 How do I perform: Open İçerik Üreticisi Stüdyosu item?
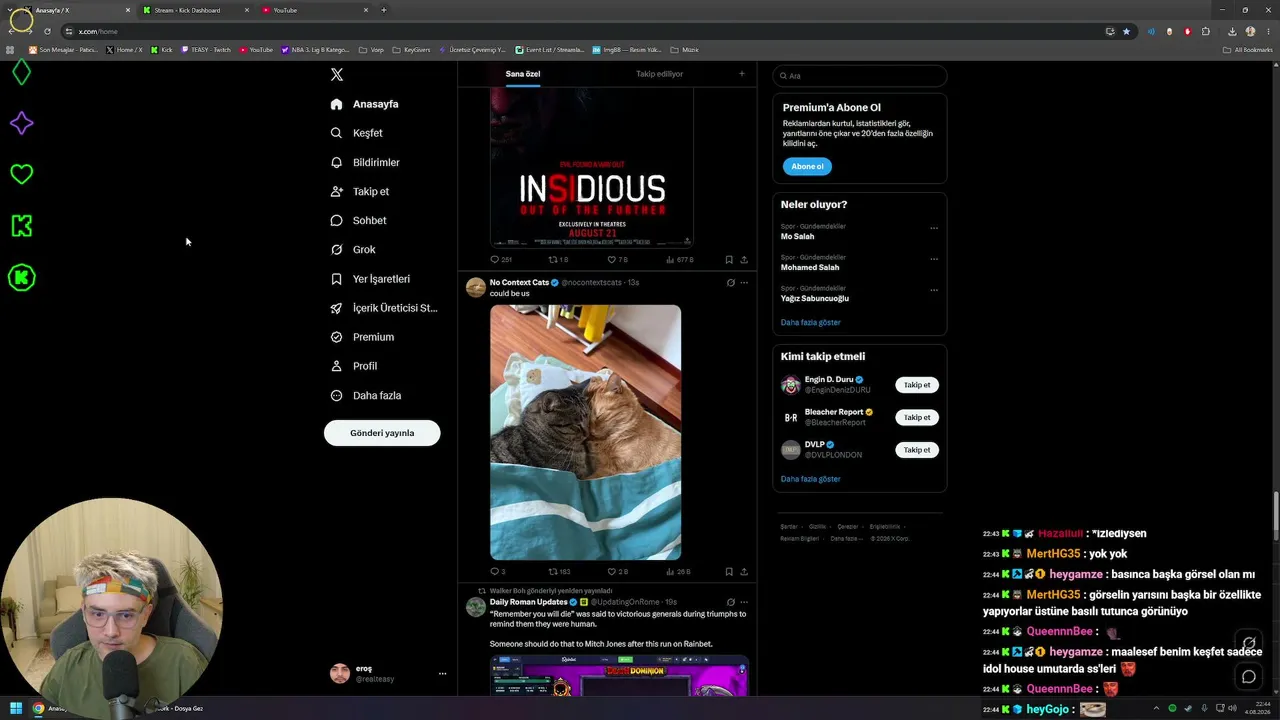click(384, 308)
